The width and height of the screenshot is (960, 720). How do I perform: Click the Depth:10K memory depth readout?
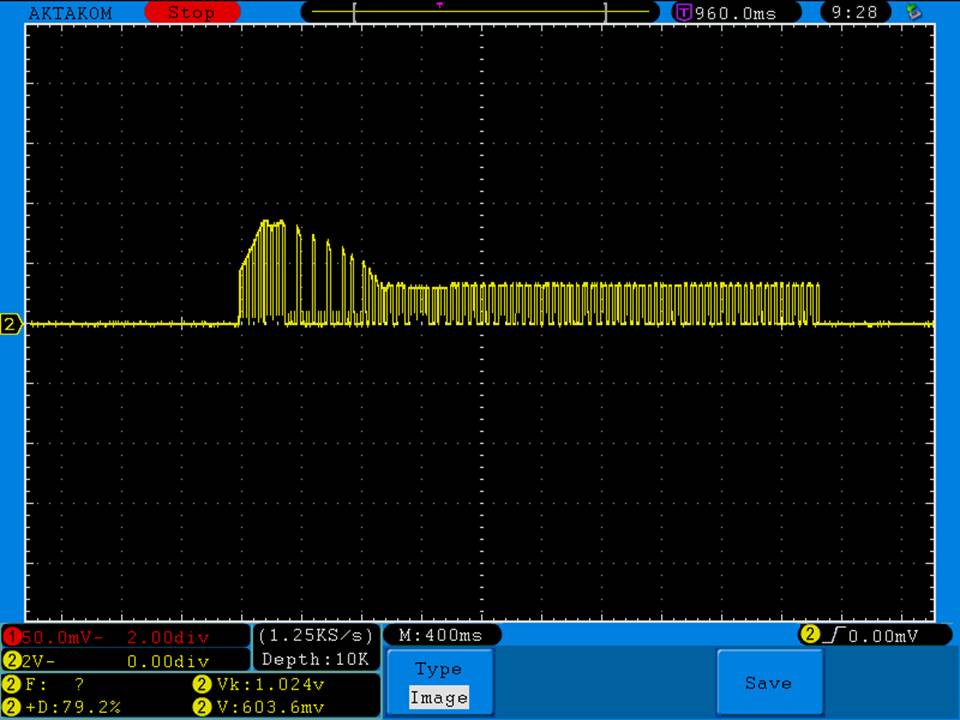click(316, 660)
